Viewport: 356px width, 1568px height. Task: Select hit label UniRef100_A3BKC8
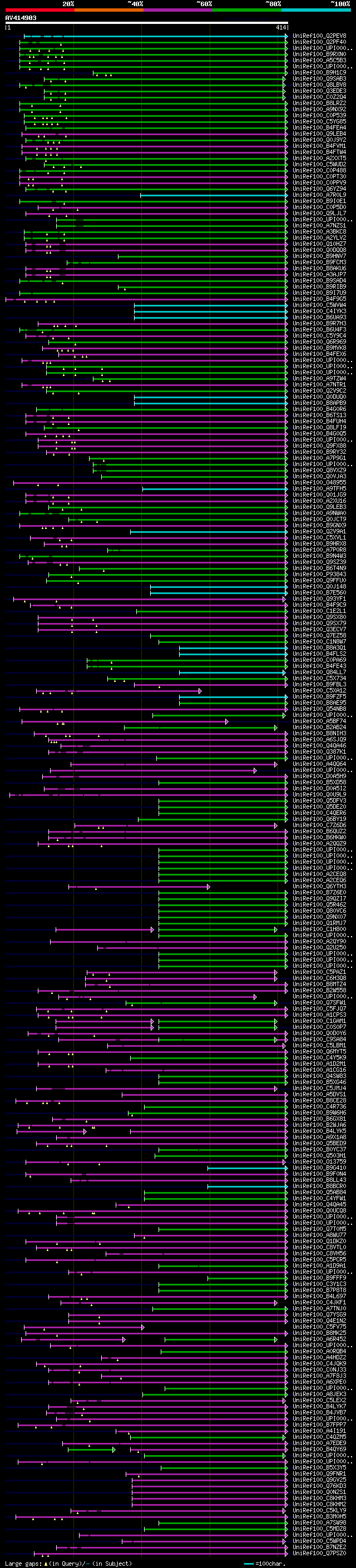click(x=319, y=231)
